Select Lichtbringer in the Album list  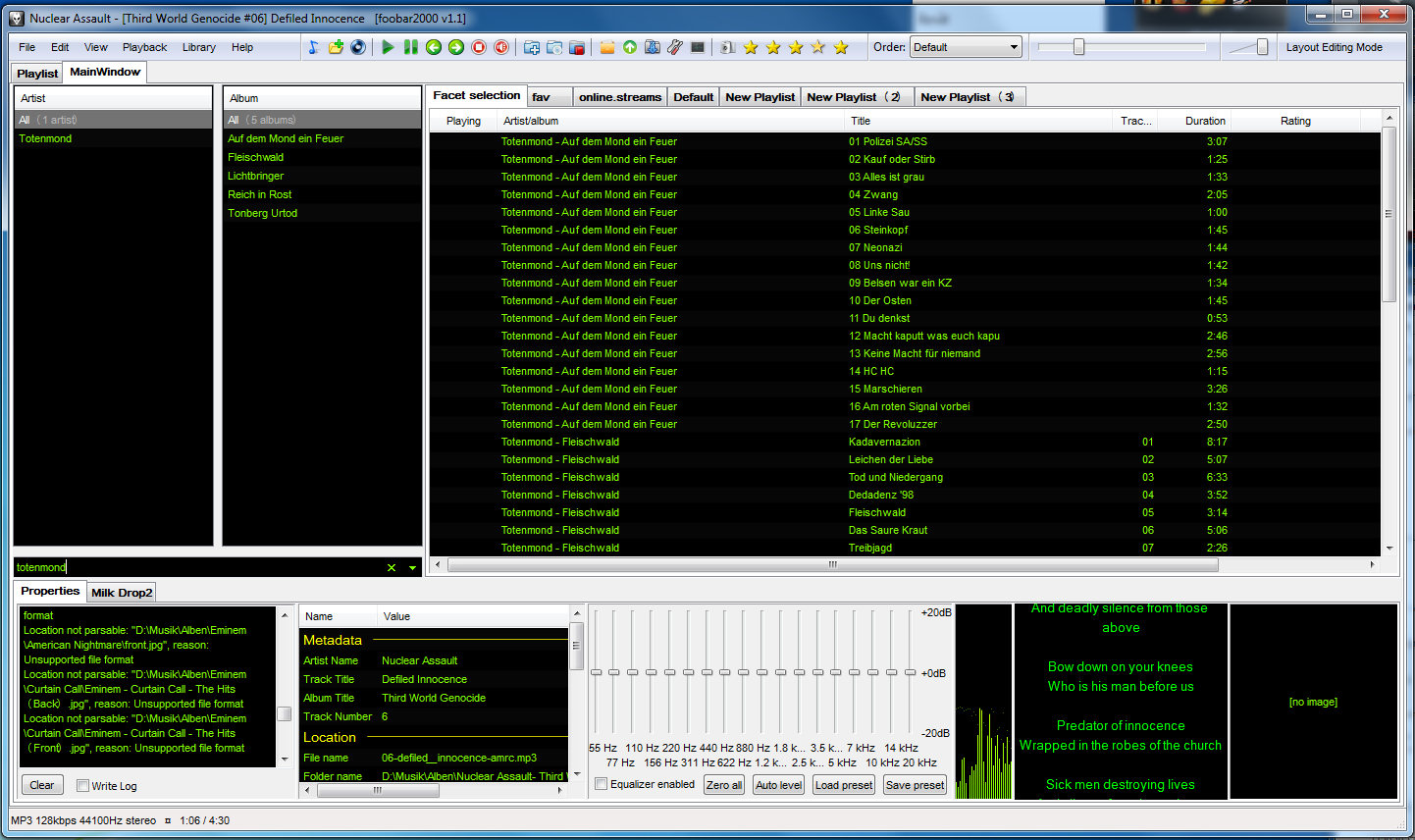[256, 176]
